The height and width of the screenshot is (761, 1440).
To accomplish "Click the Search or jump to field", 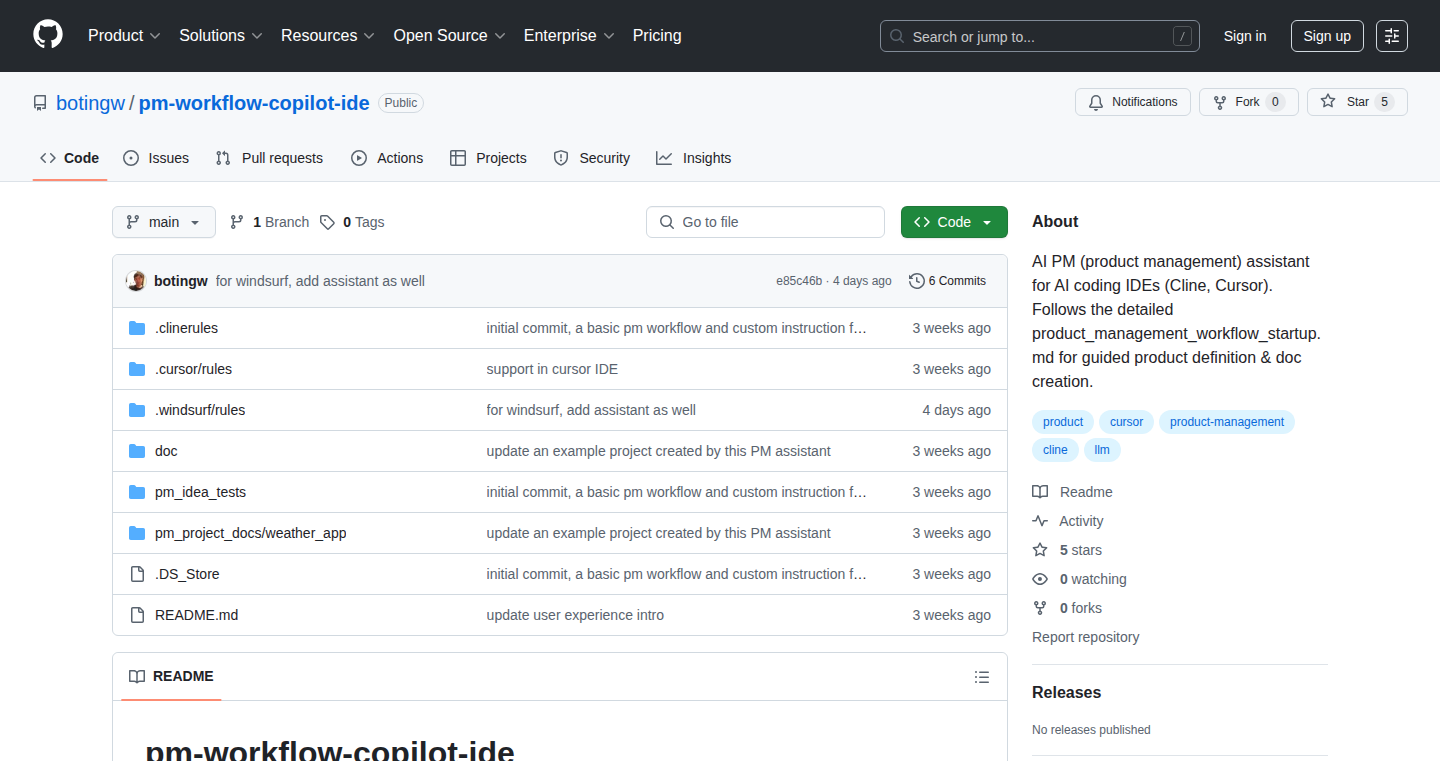I will tap(1040, 36).
